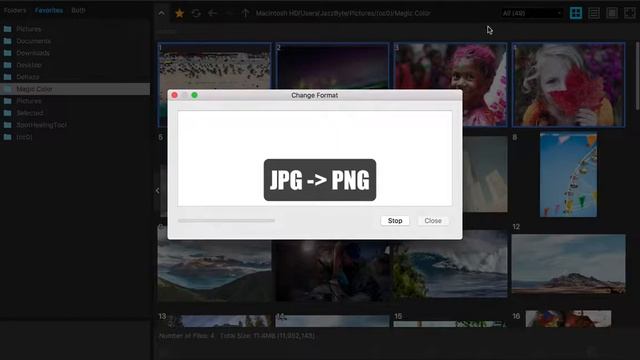Image resolution: width=640 pixels, height=360 pixels.
Task: Close Change Format dialog with red button
Action: [x=175, y=95]
